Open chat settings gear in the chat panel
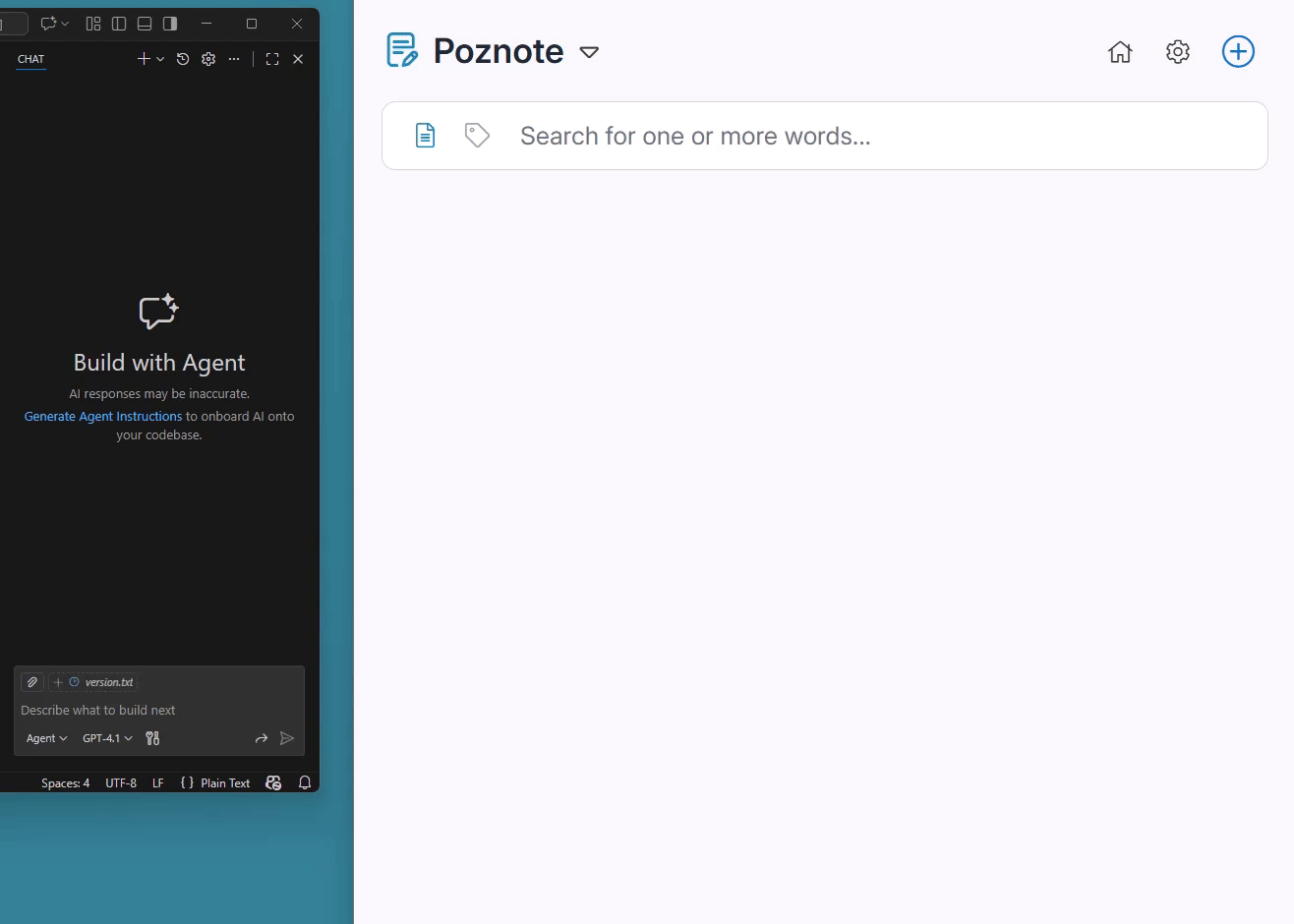 pos(208,59)
